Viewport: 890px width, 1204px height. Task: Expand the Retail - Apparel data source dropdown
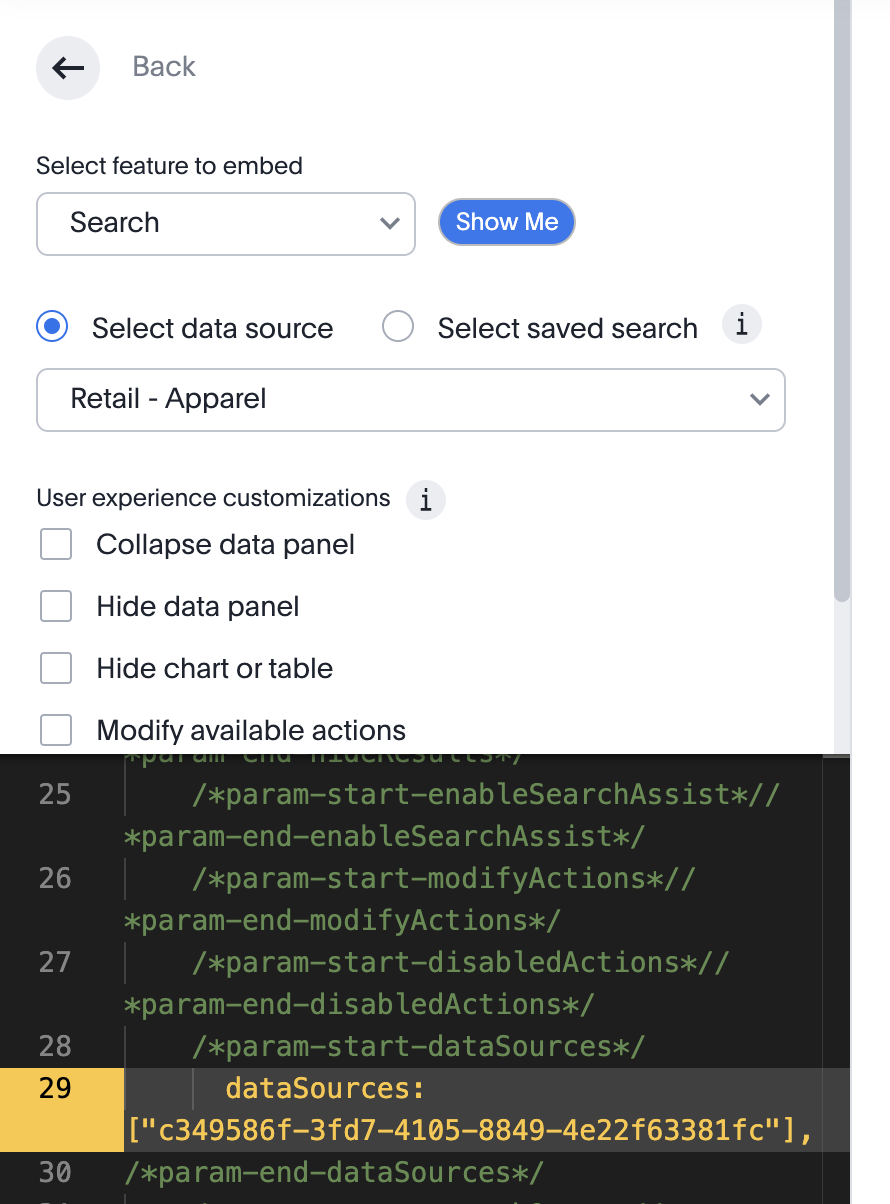click(x=410, y=400)
